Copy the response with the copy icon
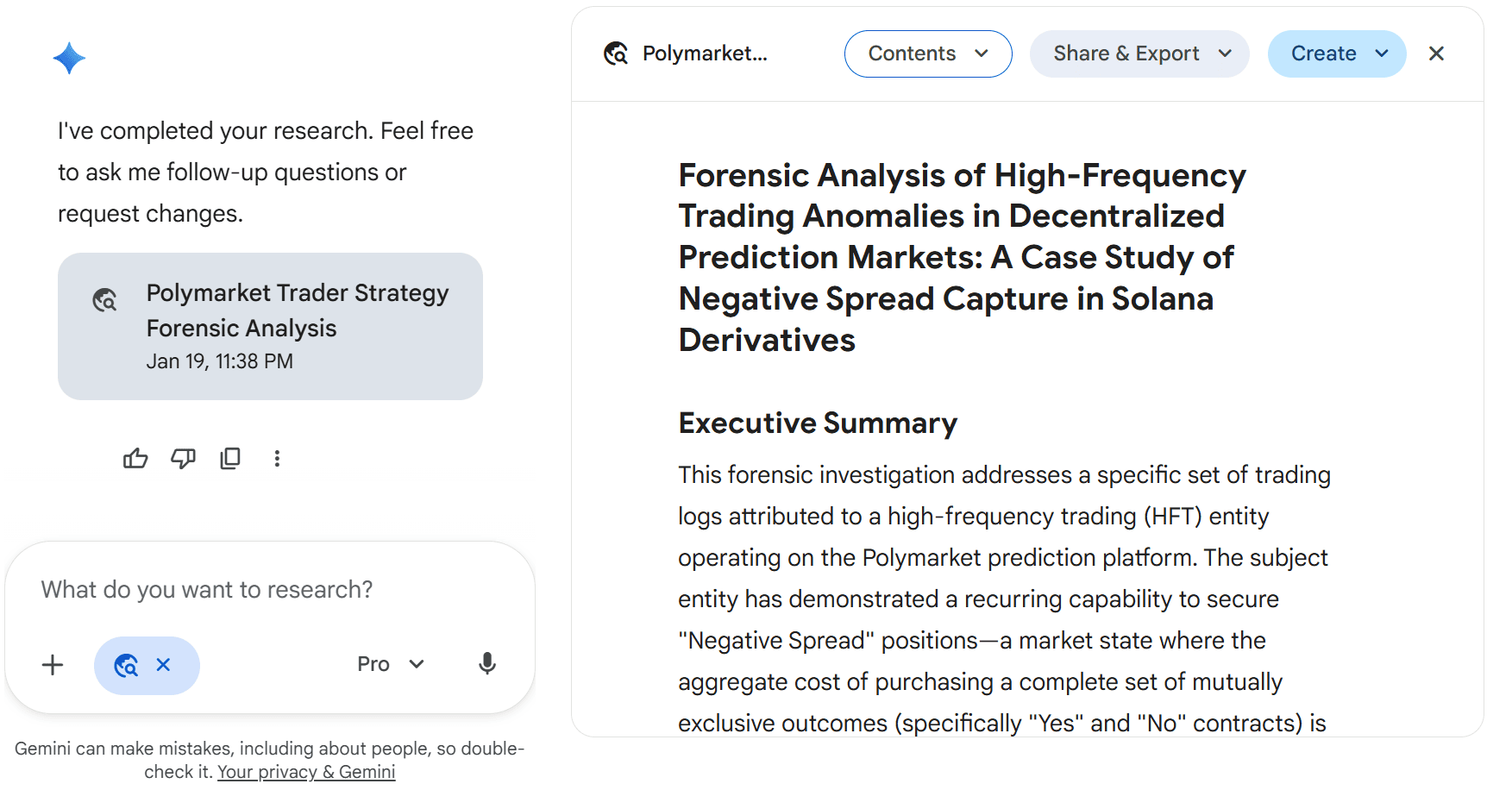Screen dimensions: 1512x790 coord(230,459)
